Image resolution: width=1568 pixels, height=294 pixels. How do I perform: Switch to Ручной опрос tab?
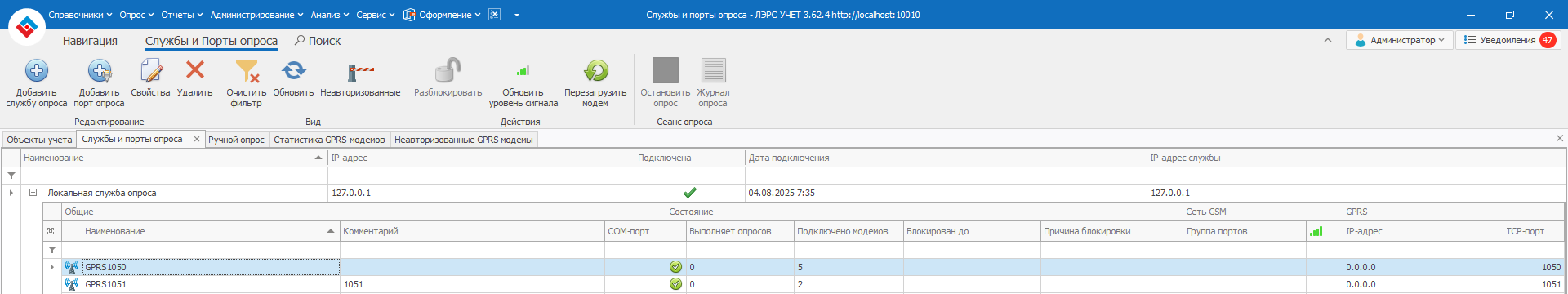(236, 140)
